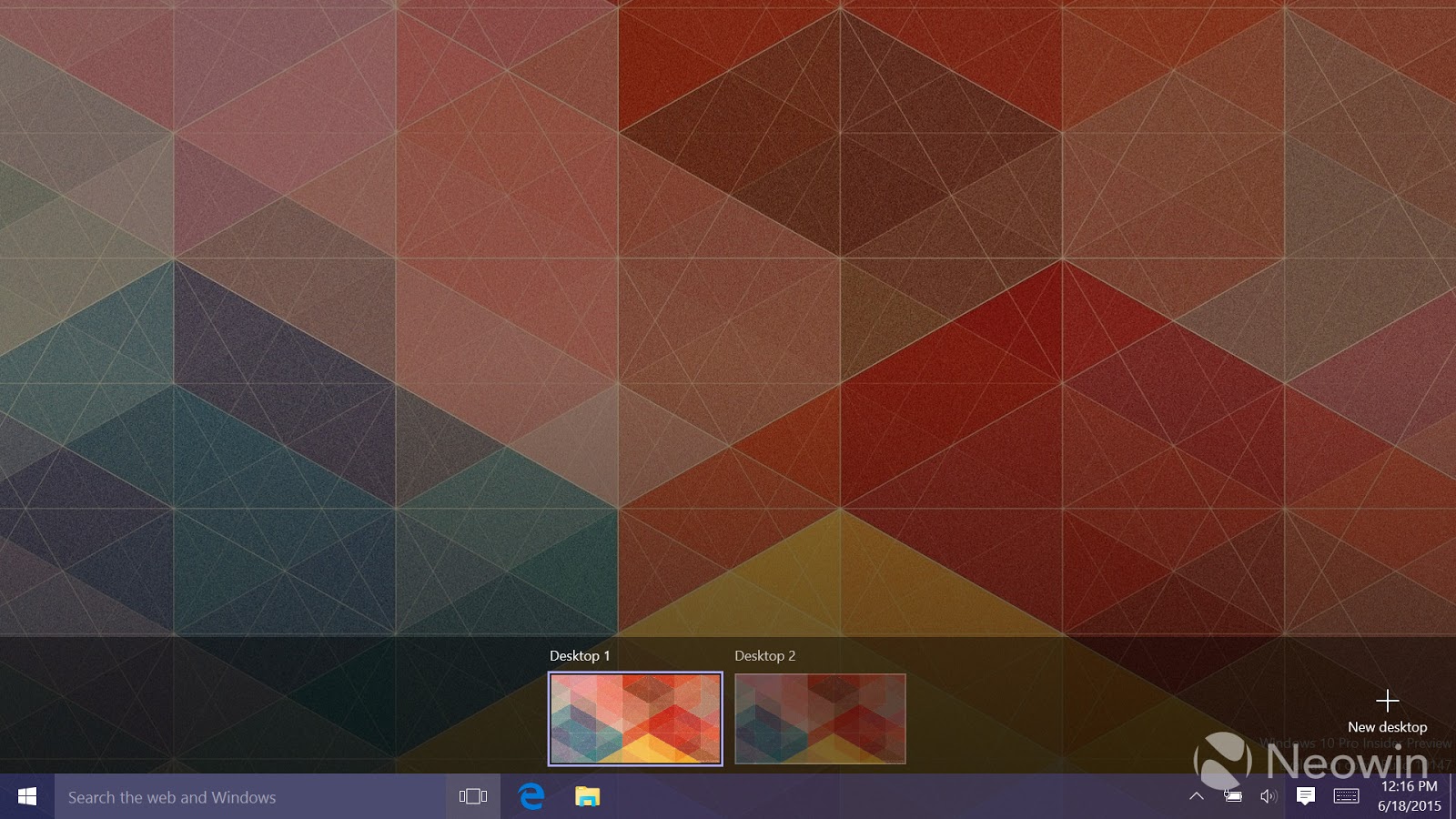Screen dimensions: 1456x819
Task: Click the Desktop 1 label
Action: 580,656
